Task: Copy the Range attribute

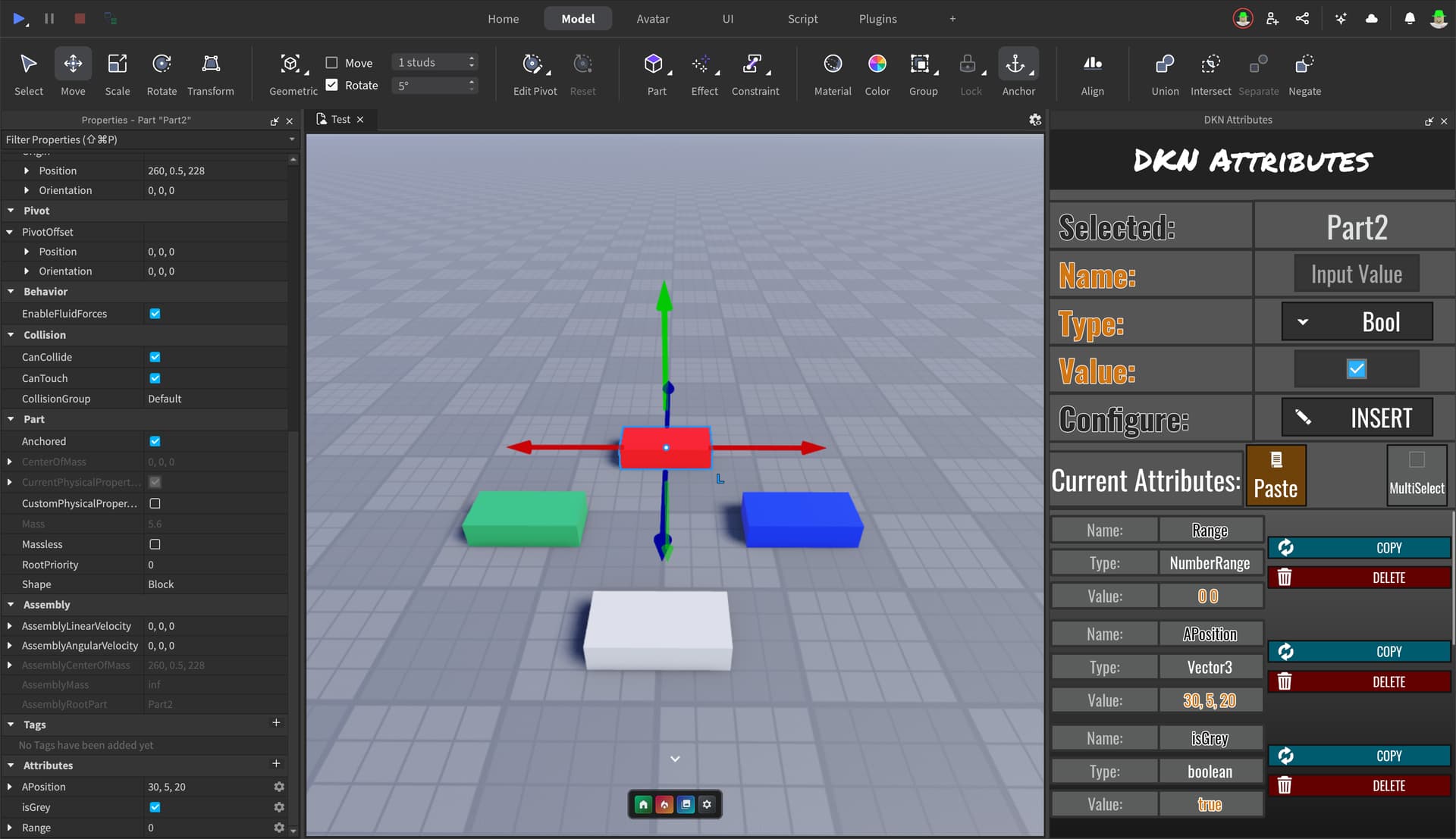Action: (1359, 547)
